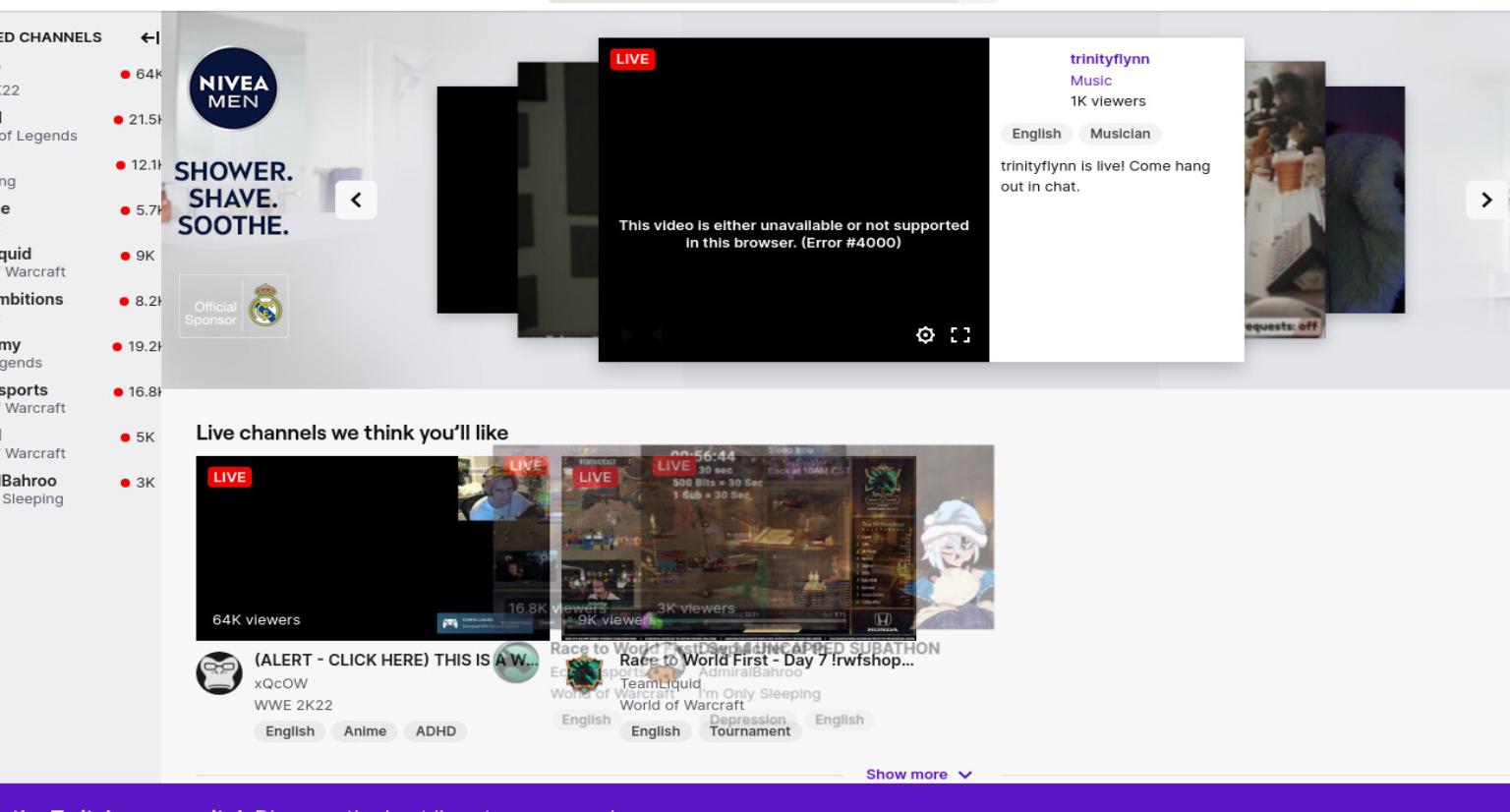Open xQcOW's avatar icon
The height and width of the screenshot is (812, 1510).
click(x=219, y=673)
